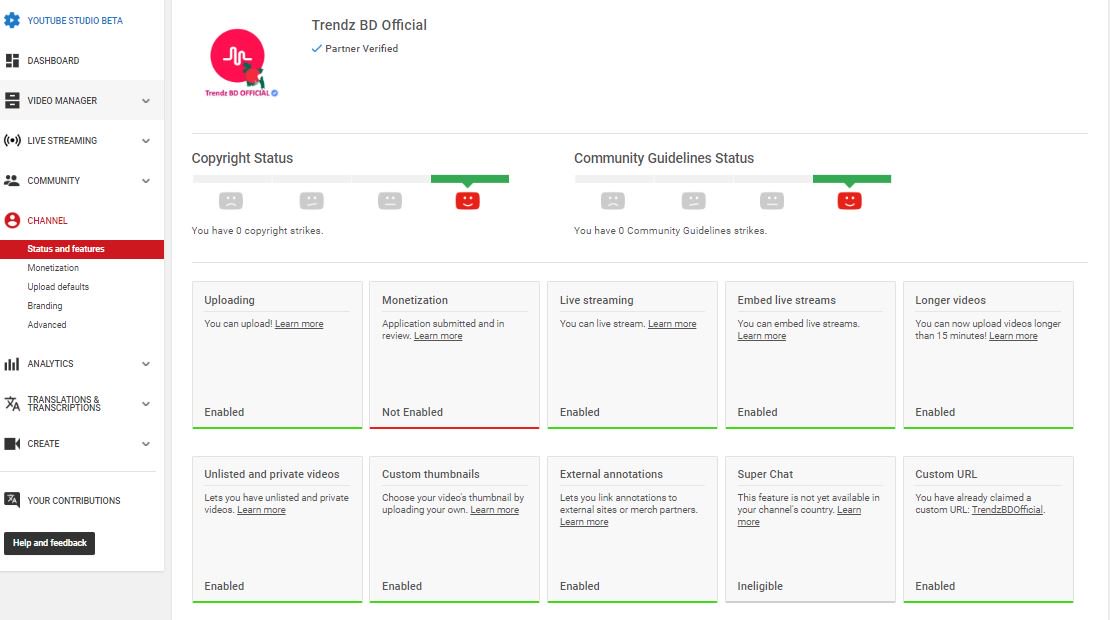Click the second grey face under Community Guidelines

[x=694, y=201]
